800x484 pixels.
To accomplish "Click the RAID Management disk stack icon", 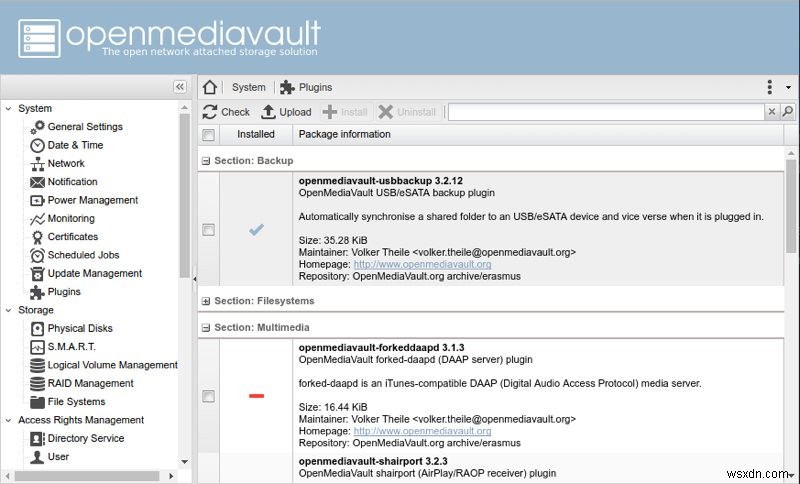I will pos(37,384).
